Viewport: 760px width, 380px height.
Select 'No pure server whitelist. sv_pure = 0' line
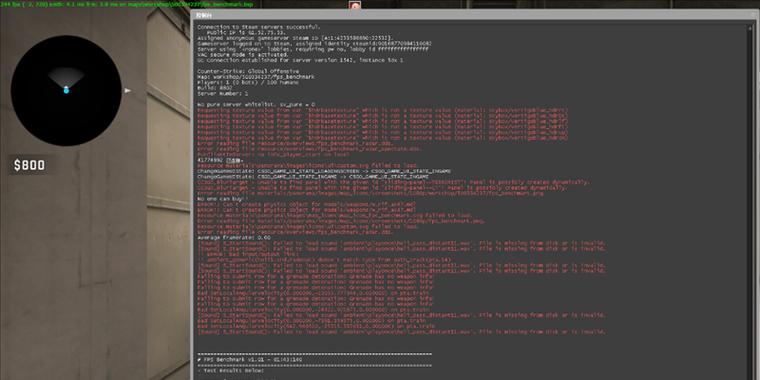click(x=256, y=104)
